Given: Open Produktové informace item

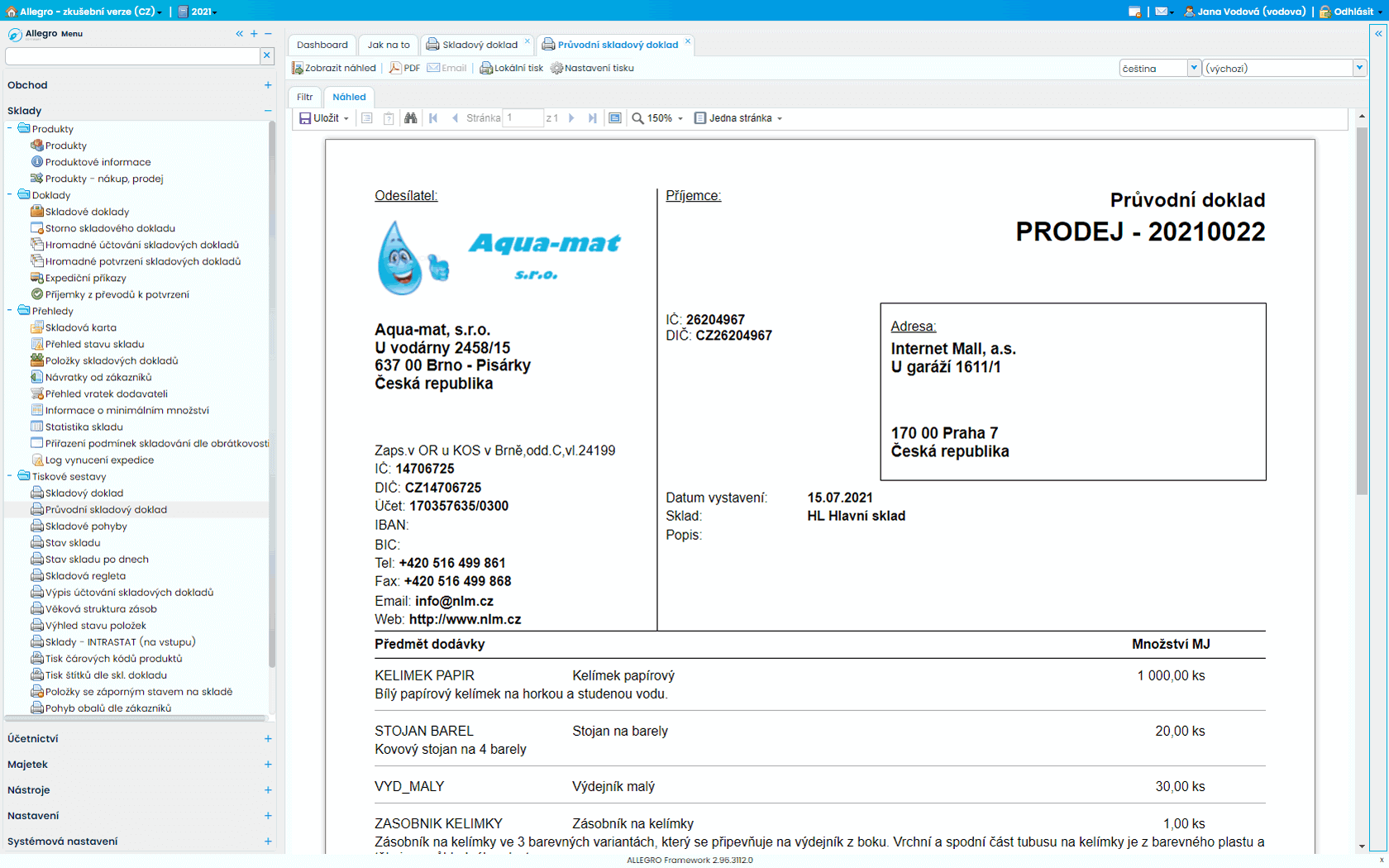Looking at the screenshot, I should [98, 162].
